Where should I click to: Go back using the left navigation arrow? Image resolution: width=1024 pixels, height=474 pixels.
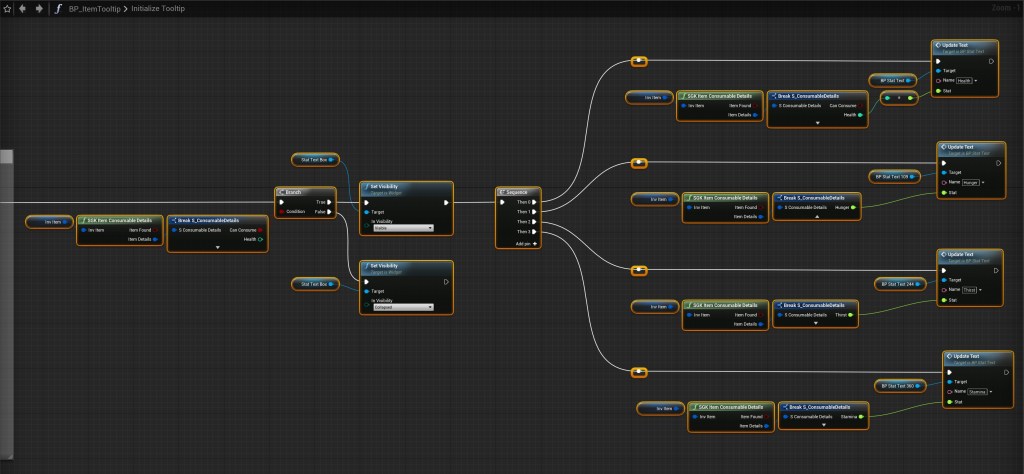tap(24, 8)
